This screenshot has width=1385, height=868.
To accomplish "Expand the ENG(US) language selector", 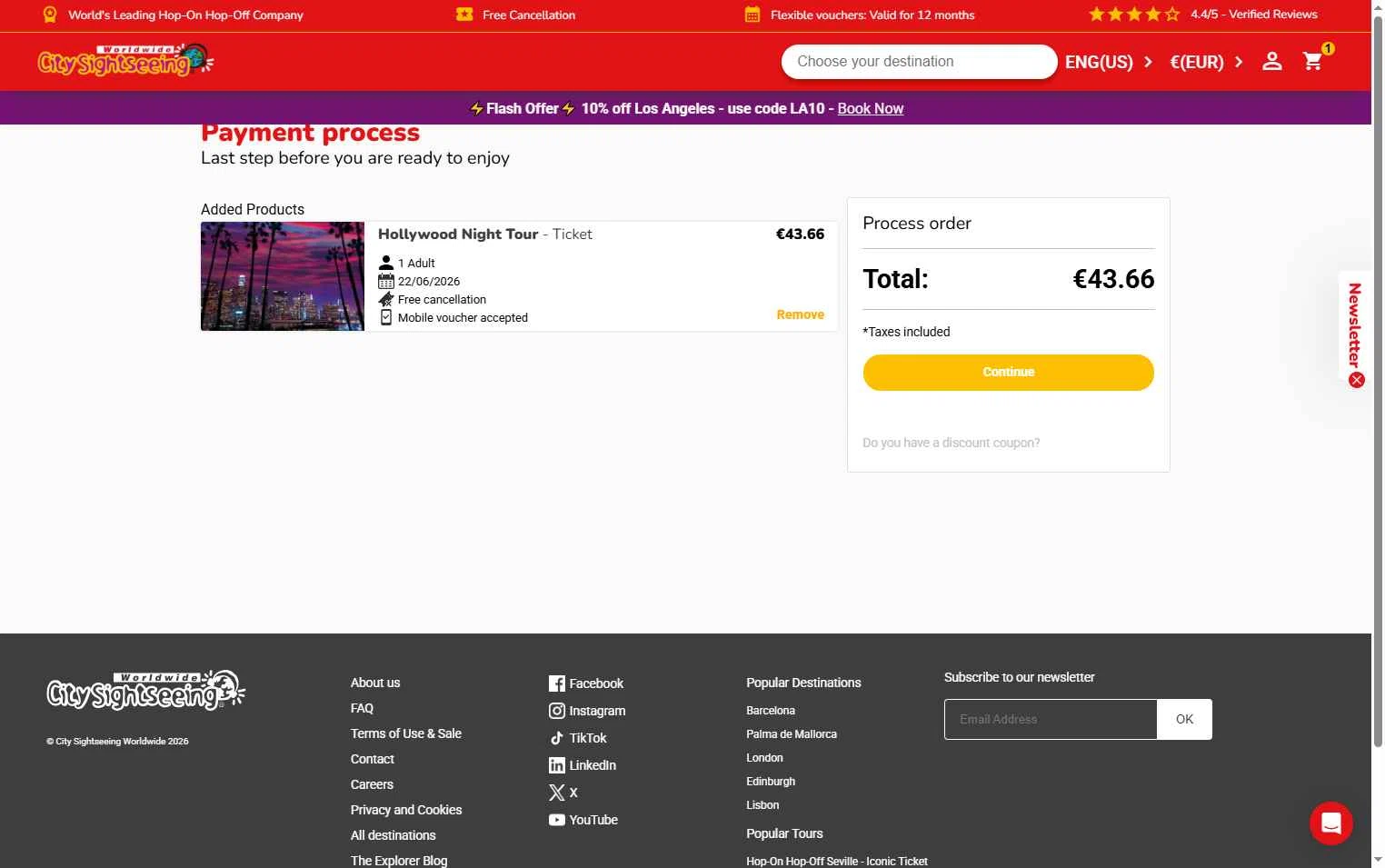I will 1109,62.
